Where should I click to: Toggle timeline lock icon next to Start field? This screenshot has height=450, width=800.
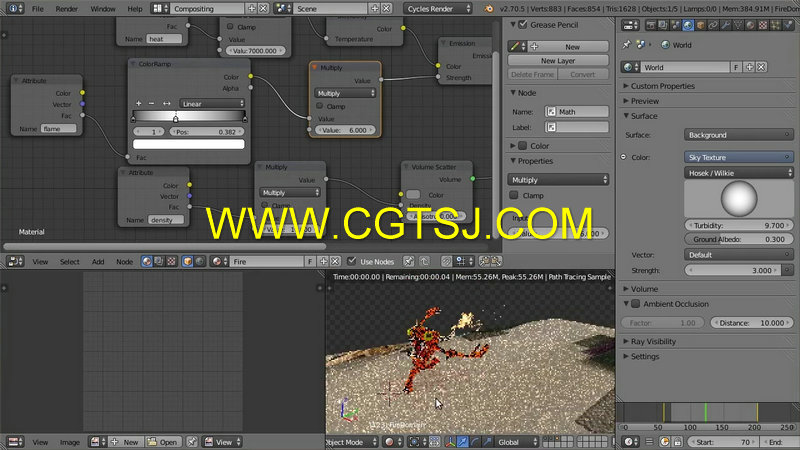[678, 442]
